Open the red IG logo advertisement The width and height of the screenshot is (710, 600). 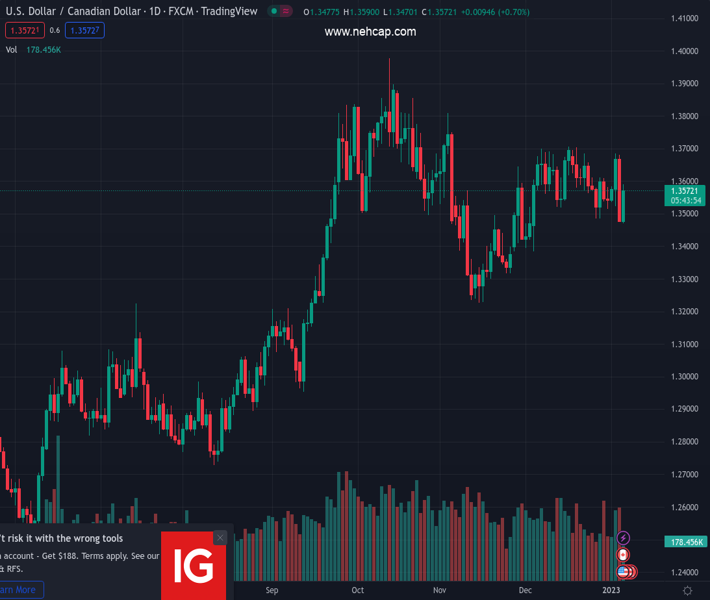pos(193,566)
